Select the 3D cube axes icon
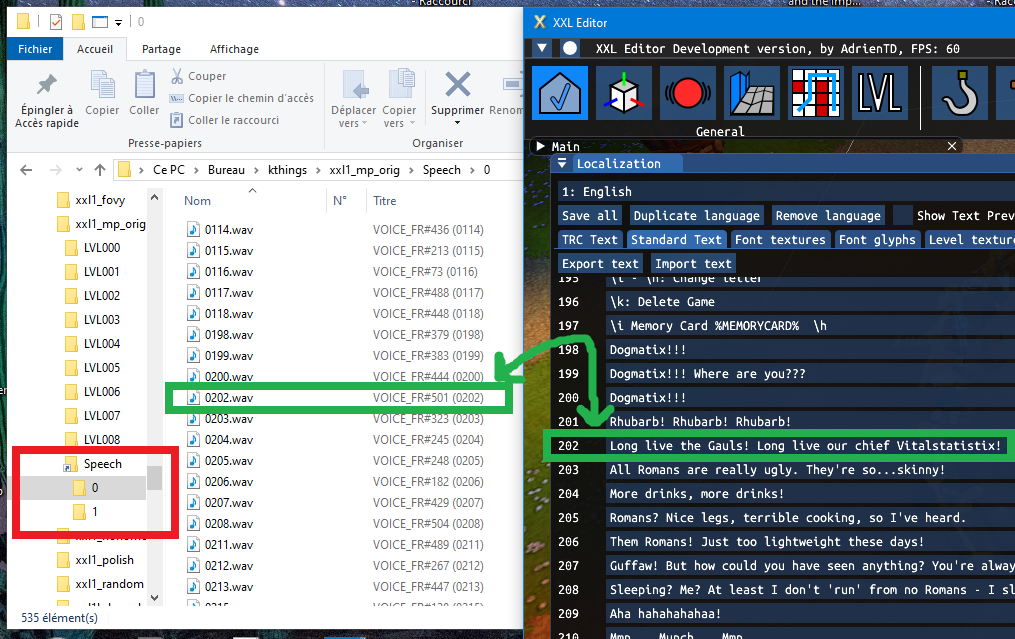This screenshot has width=1015, height=639. pyautogui.click(x=623, y=93)
